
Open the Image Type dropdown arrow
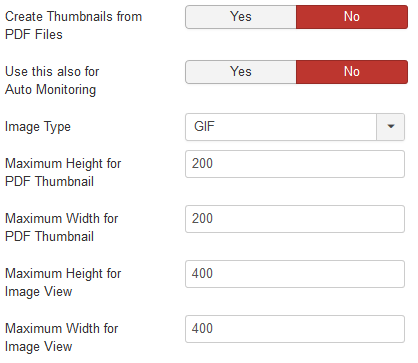click(x=391, y=127)
